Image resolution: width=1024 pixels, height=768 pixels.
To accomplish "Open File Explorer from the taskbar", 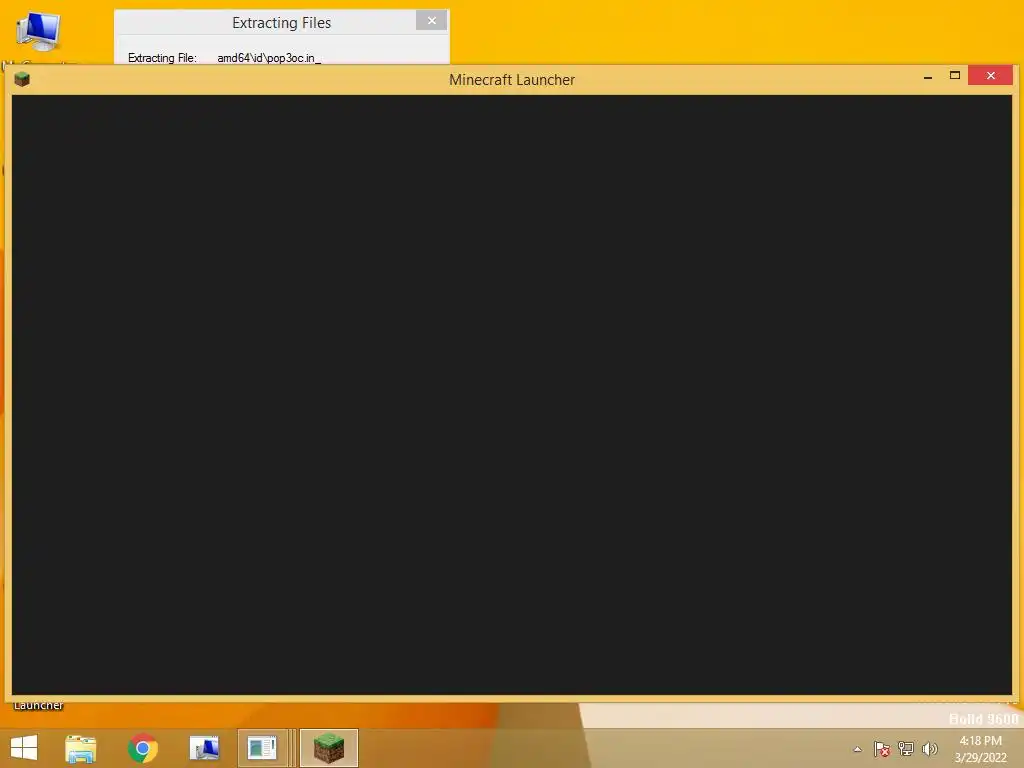I will [80, 748].
